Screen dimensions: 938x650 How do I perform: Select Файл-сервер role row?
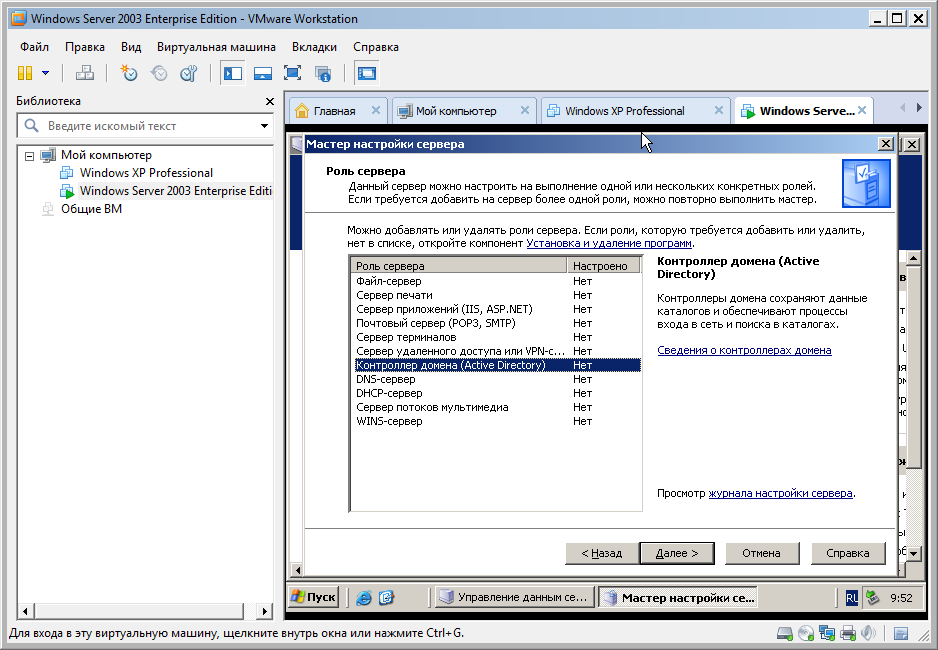(x=497, y=281)
